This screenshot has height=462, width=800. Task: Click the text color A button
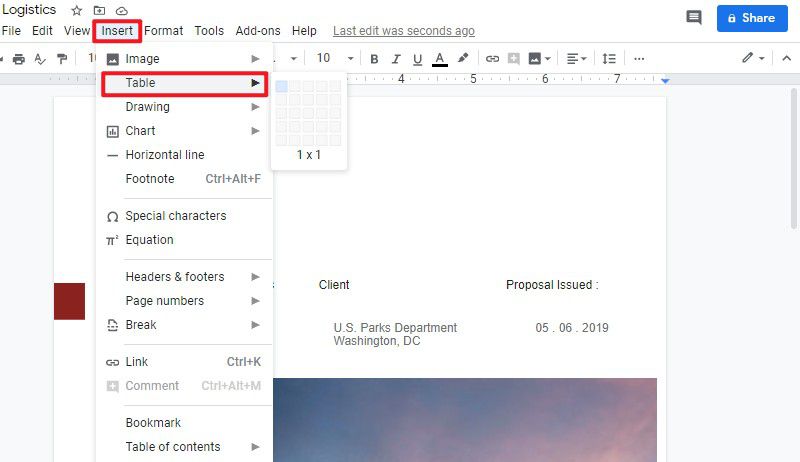coord(440,59)
